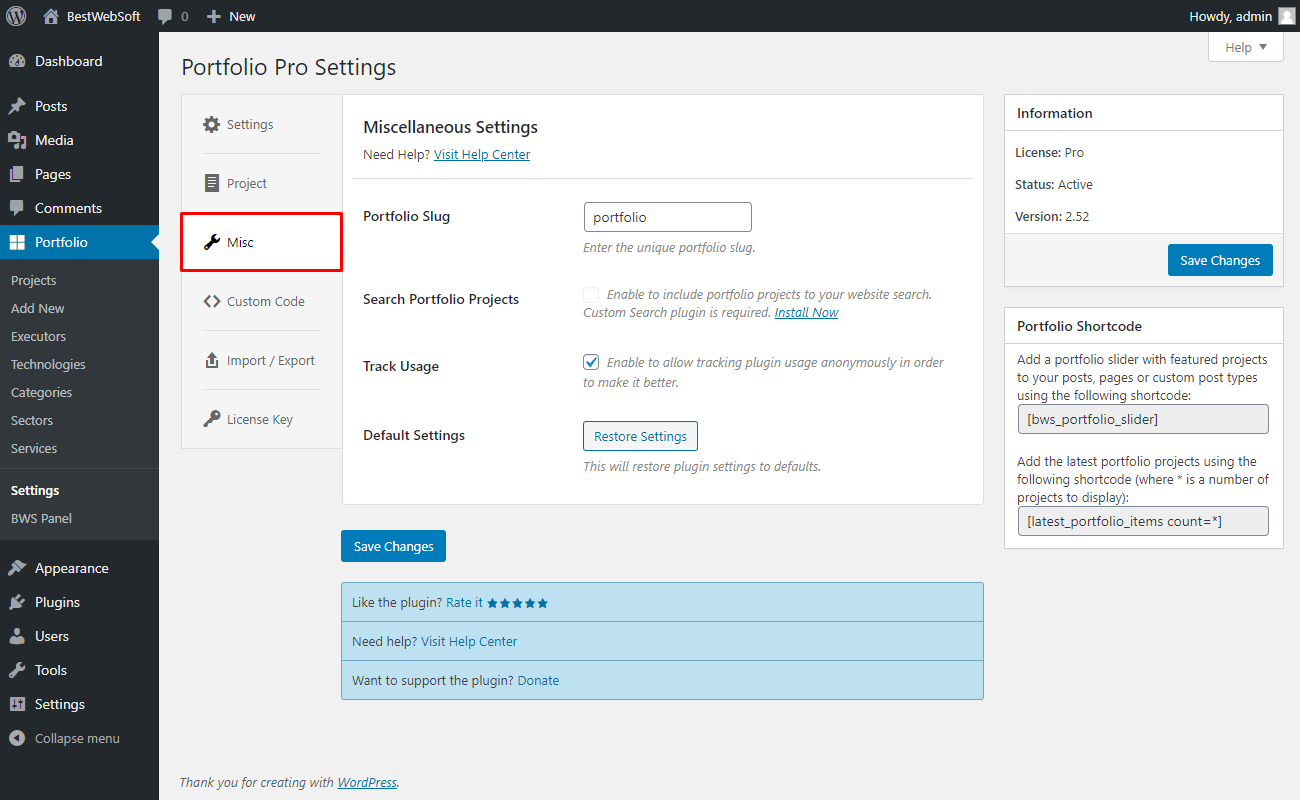Switch to the Project tab

261,184
